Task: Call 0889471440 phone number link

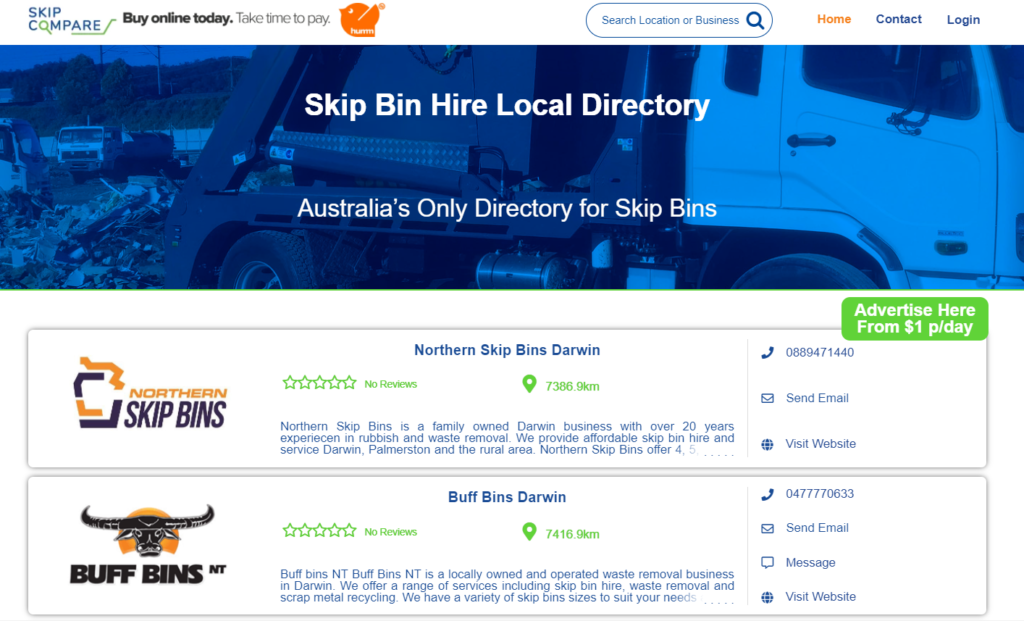Action: point(820,353)
